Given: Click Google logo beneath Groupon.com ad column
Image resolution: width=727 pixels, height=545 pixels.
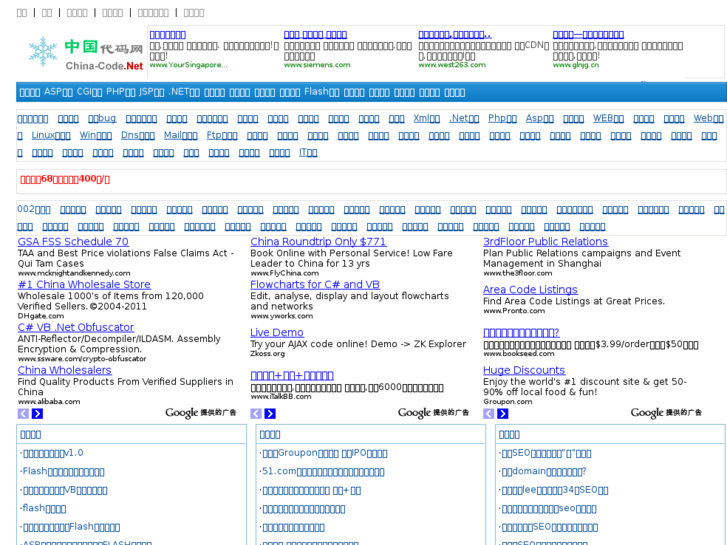Looking at the screenshot, I should [x=647, y=413].
